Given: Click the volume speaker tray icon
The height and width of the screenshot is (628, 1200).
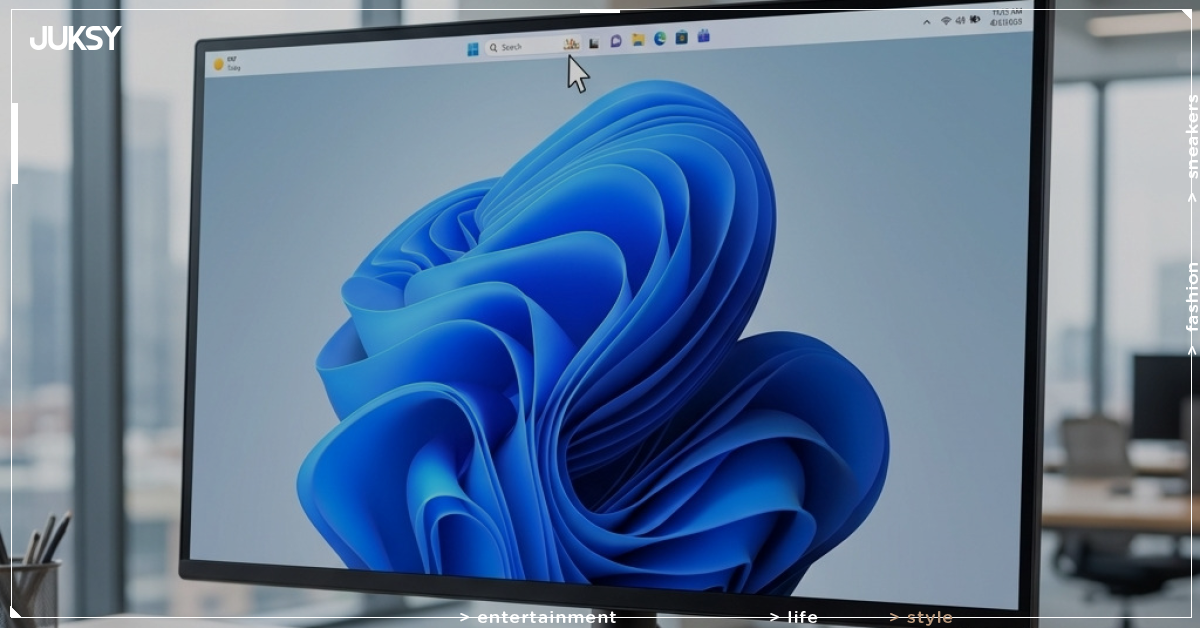Looking at the screenshot, I should click(x=960, y=20).
